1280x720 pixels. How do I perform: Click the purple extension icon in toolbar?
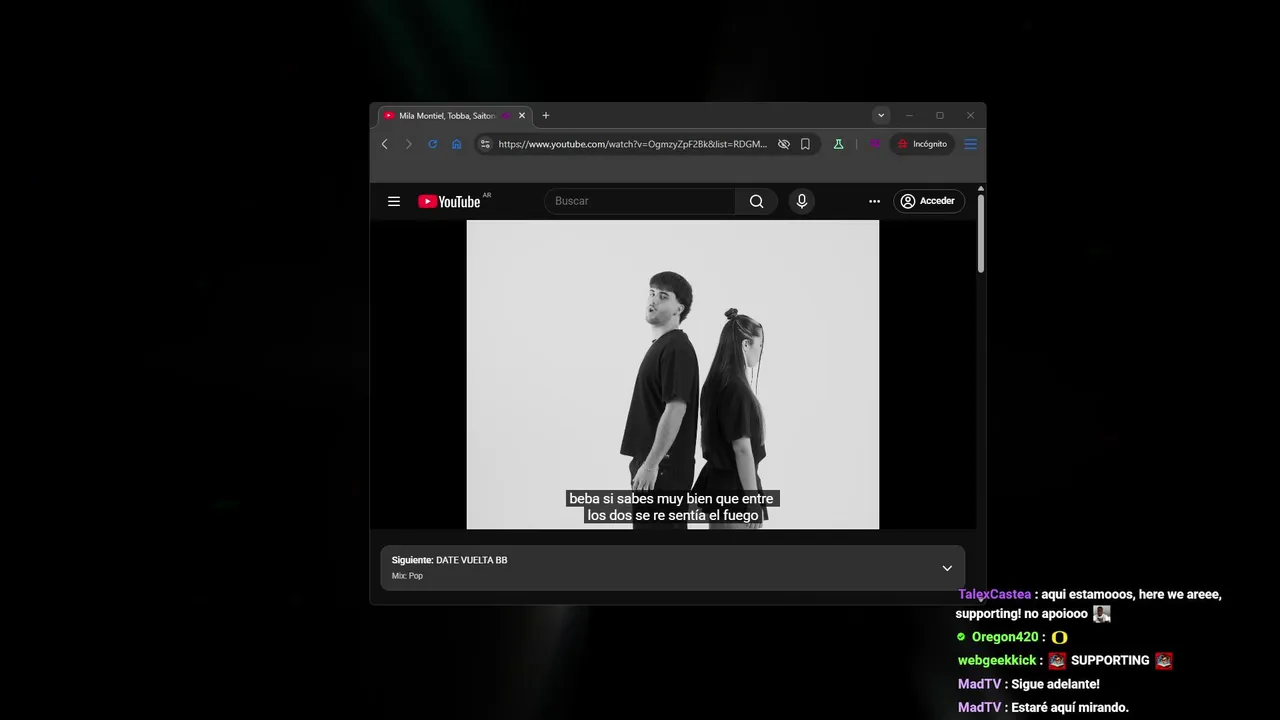(874, 144)
